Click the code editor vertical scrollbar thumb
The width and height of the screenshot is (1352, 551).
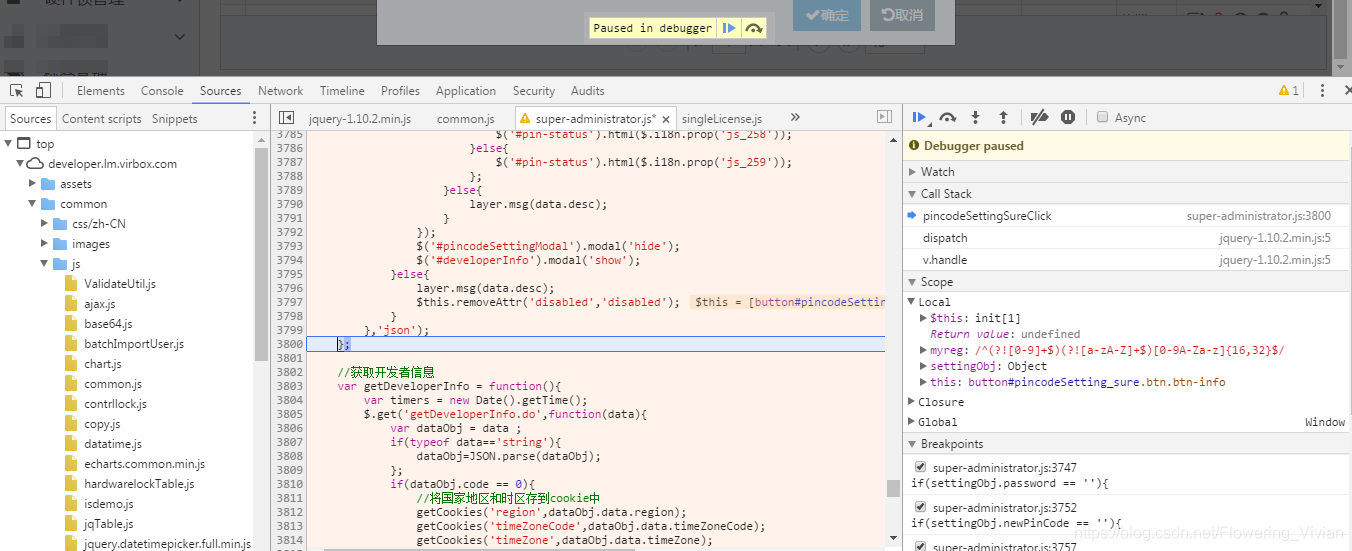(893, 488)
